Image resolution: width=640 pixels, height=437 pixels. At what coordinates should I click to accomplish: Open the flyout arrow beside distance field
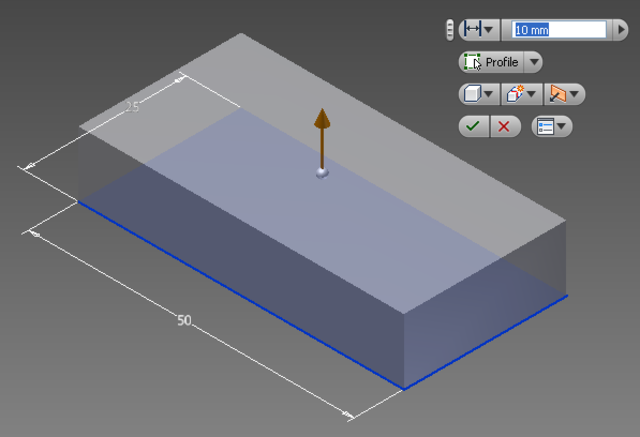coord(621,30)
